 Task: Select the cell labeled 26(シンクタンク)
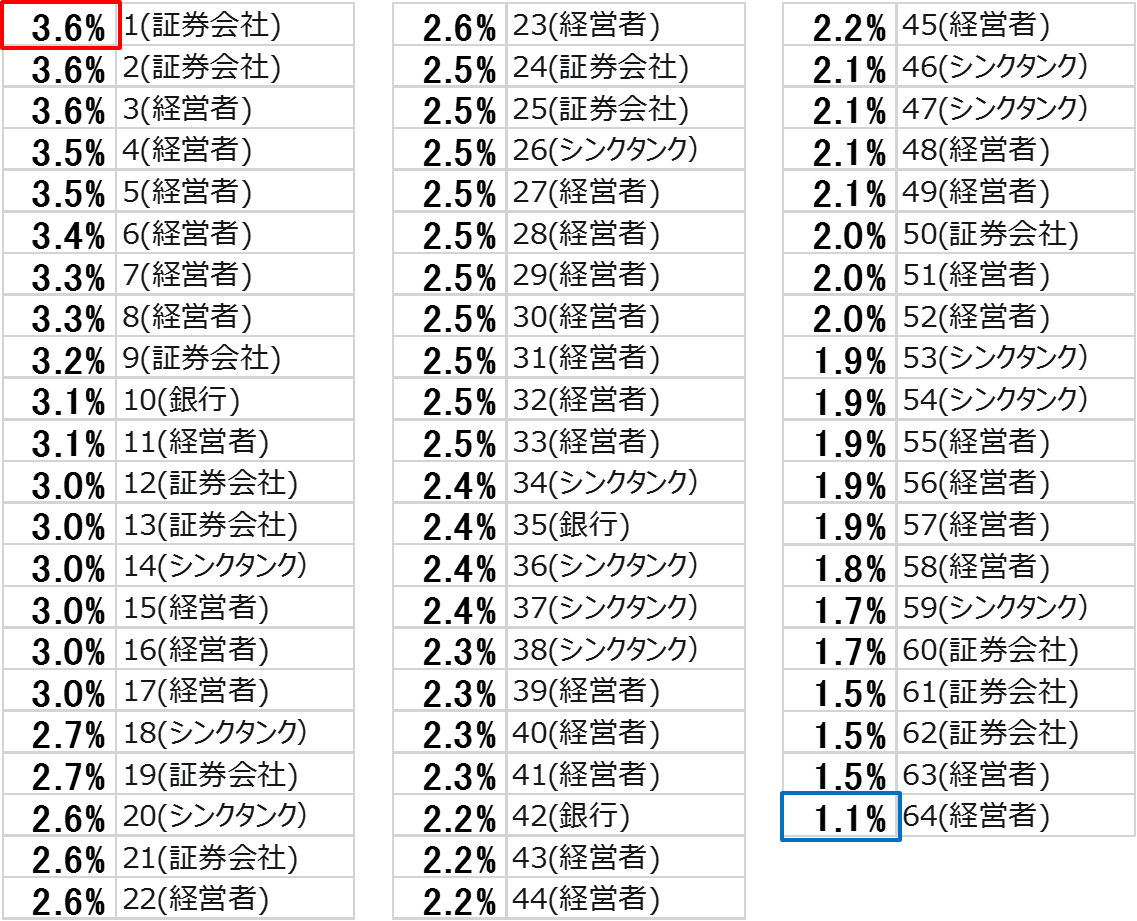625,150
